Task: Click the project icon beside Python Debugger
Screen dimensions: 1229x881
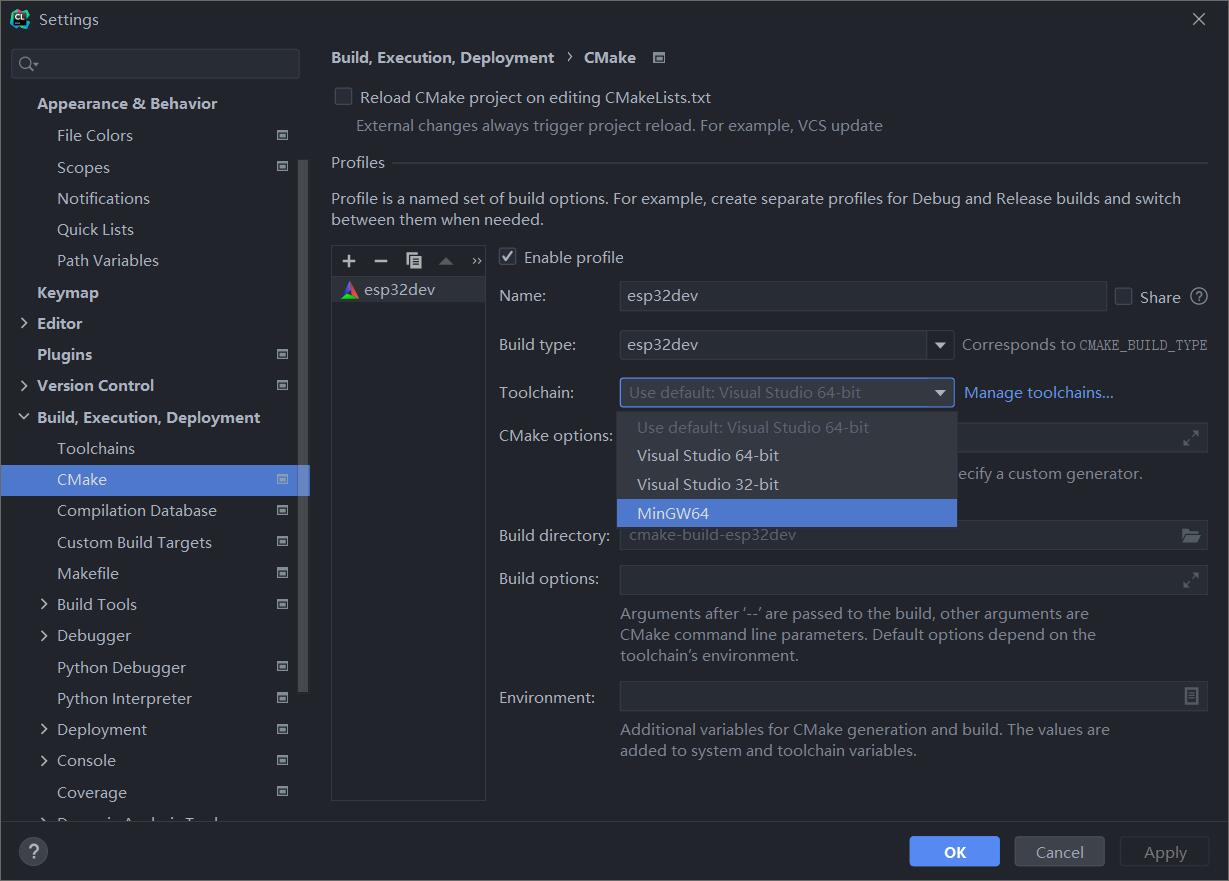Action: tap(282, 667)
